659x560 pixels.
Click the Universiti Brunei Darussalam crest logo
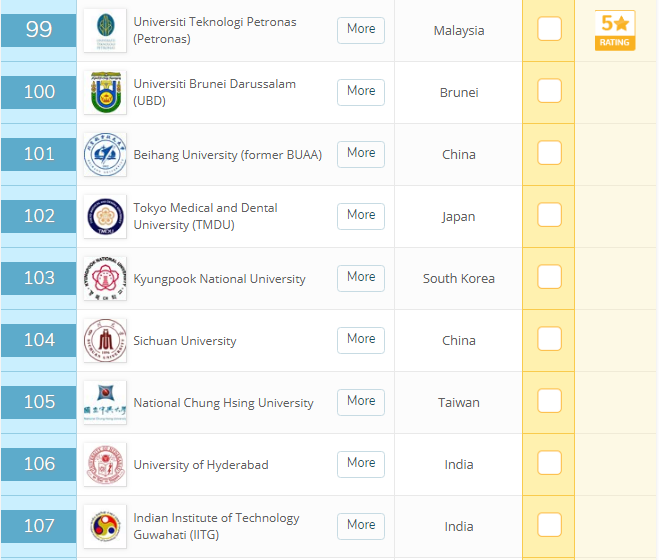coord(105,92)
